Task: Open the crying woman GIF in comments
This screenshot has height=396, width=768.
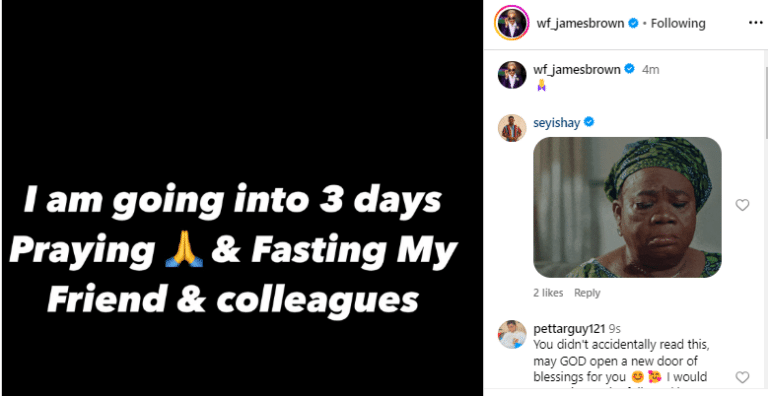Action: 627,207
